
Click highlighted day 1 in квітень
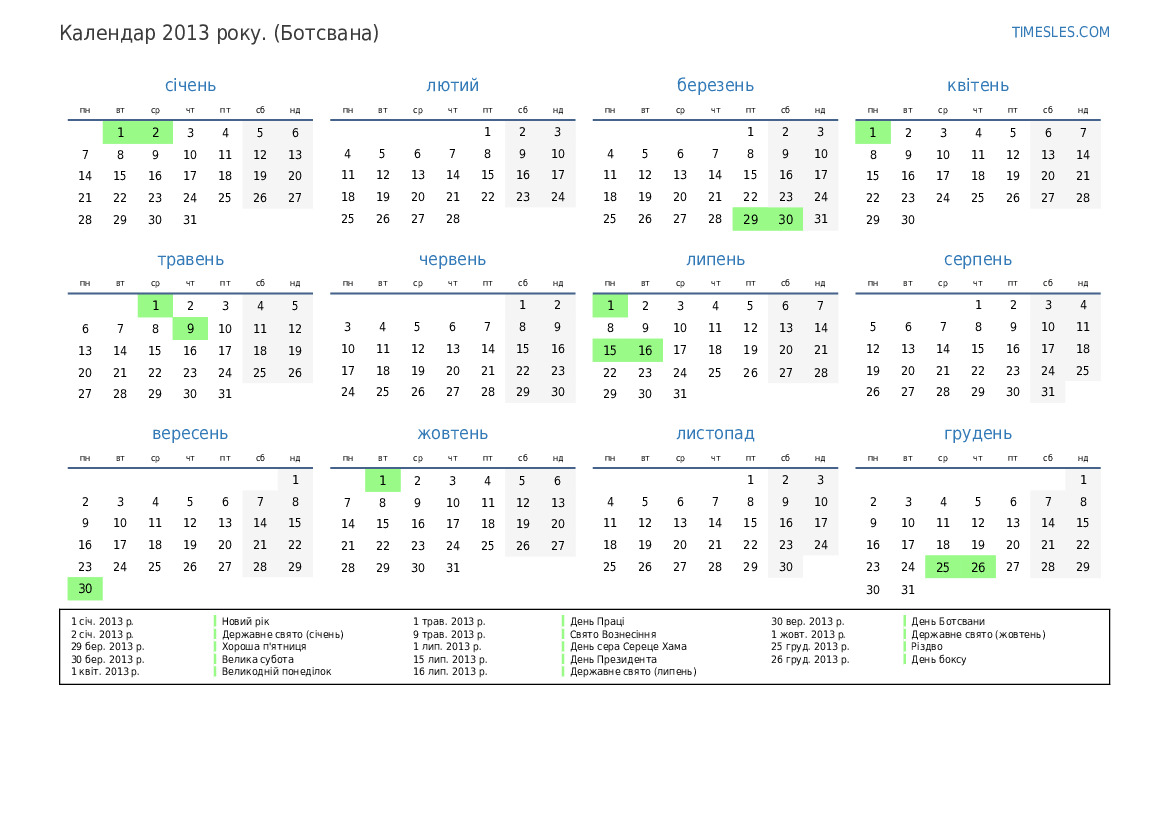click(872, 133)
